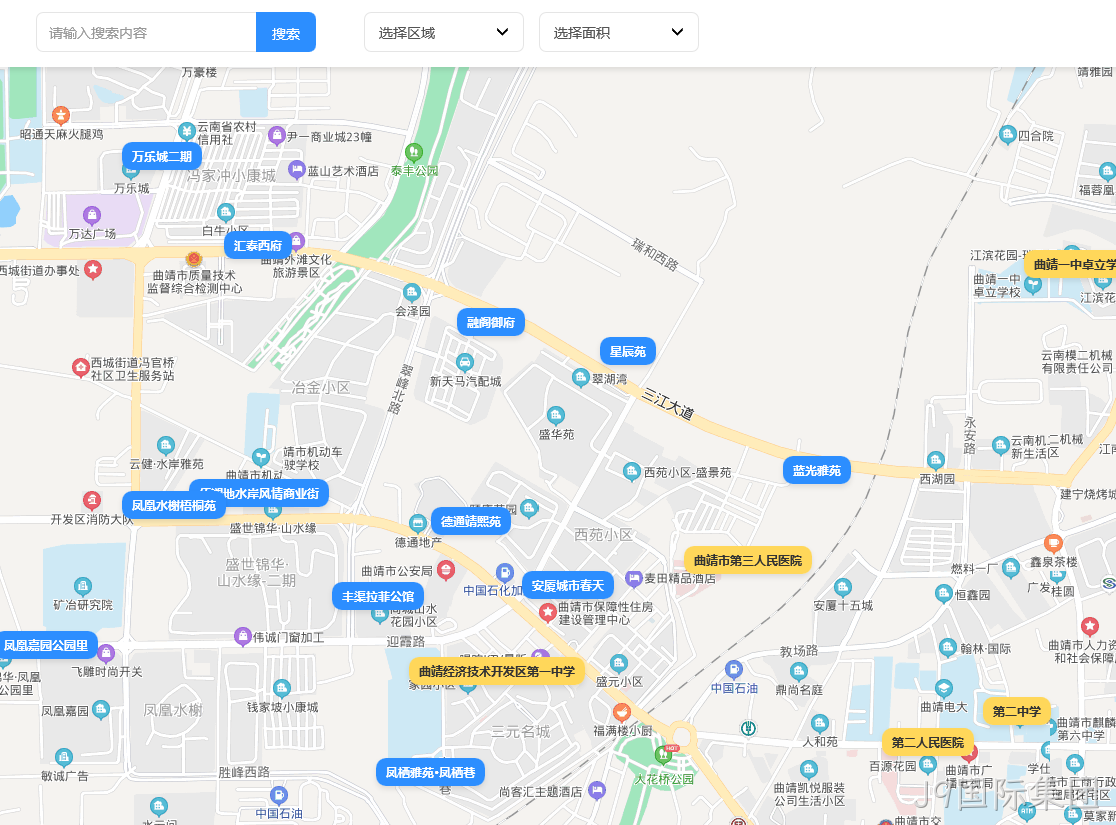Viewport: 1116px width, 825px height.
Task: Select the 丰渠拉菲公馆 marker
Action: click(x=378, y=597)
